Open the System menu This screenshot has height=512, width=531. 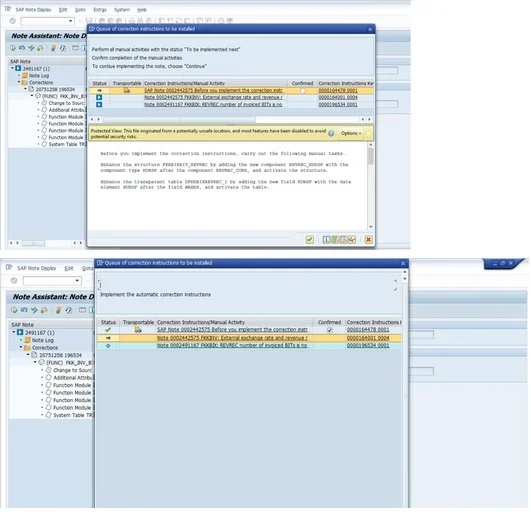coord(122,10)
